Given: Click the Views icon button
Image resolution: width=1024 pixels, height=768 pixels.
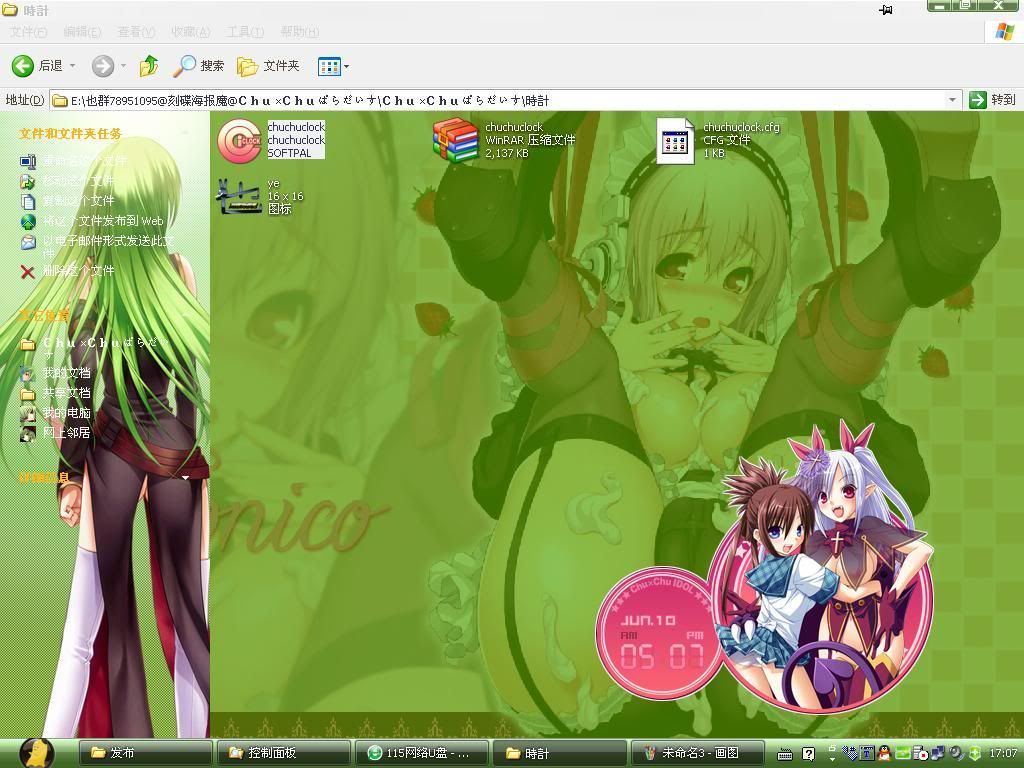Looking at the screenshot, I should (x=329, y=66).
